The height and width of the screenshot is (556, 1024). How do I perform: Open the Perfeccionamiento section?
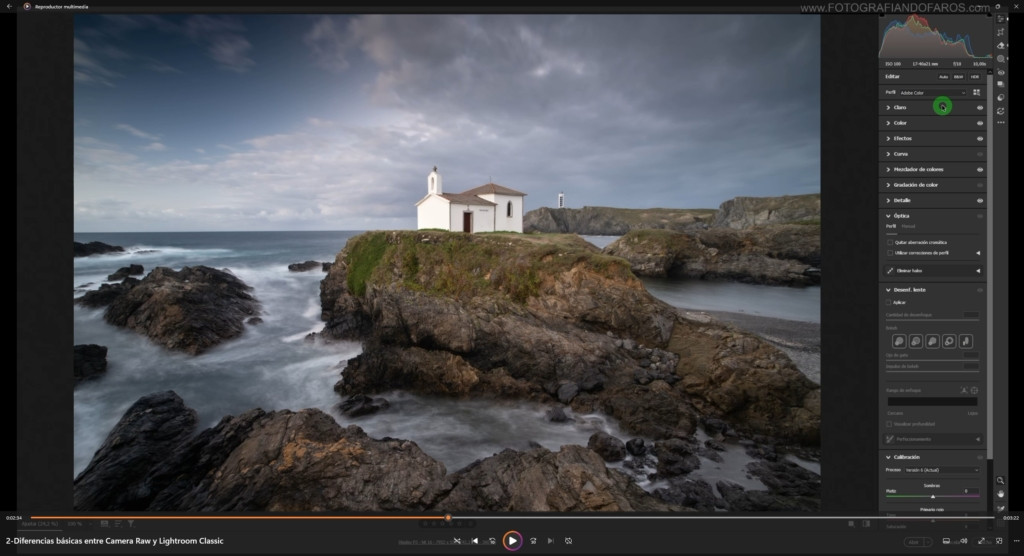tap(933, 439)
